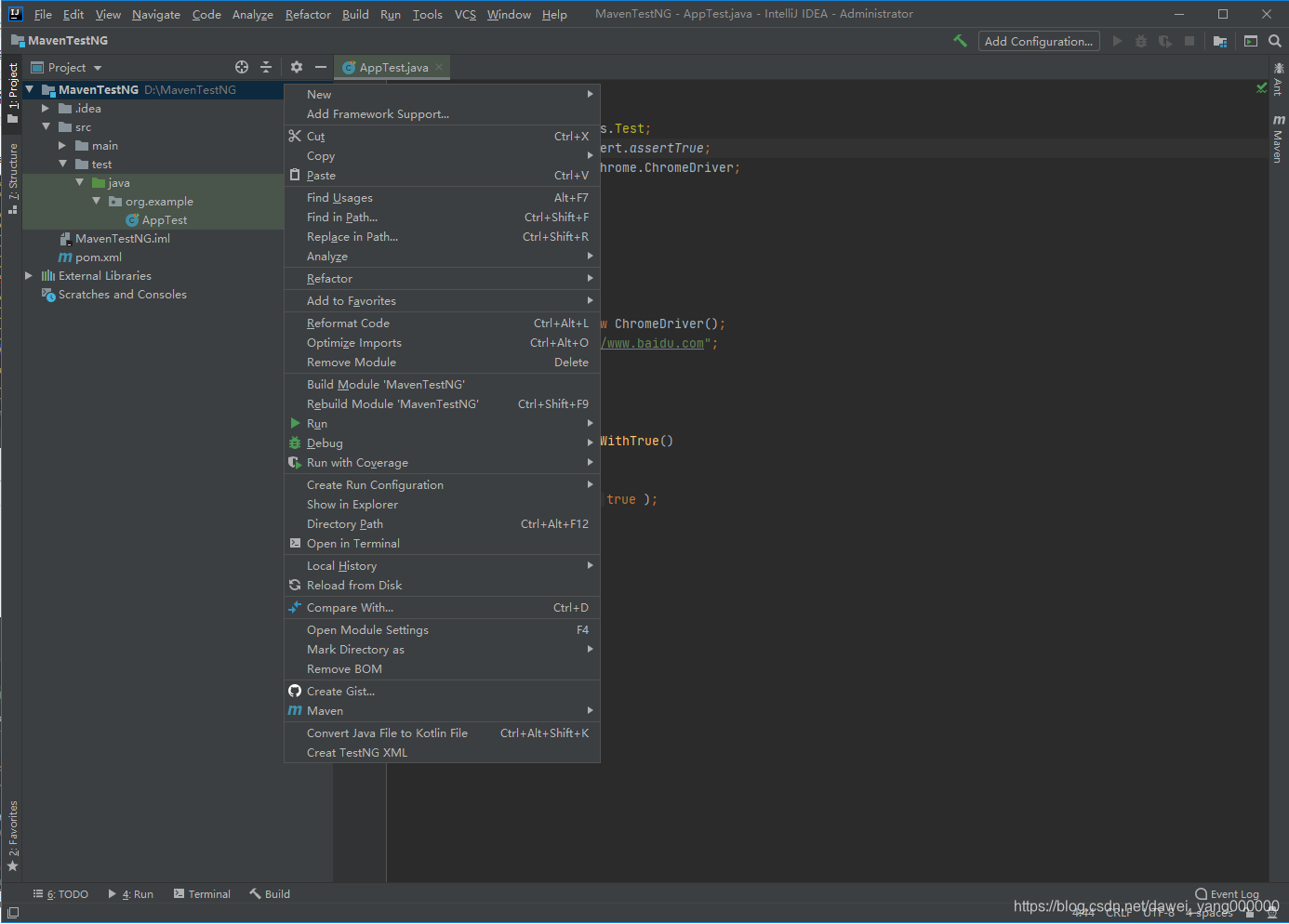Expand the Copy submenu
Image resolution: width=1289 pixels, height=924 pixels.
(442, 155)
